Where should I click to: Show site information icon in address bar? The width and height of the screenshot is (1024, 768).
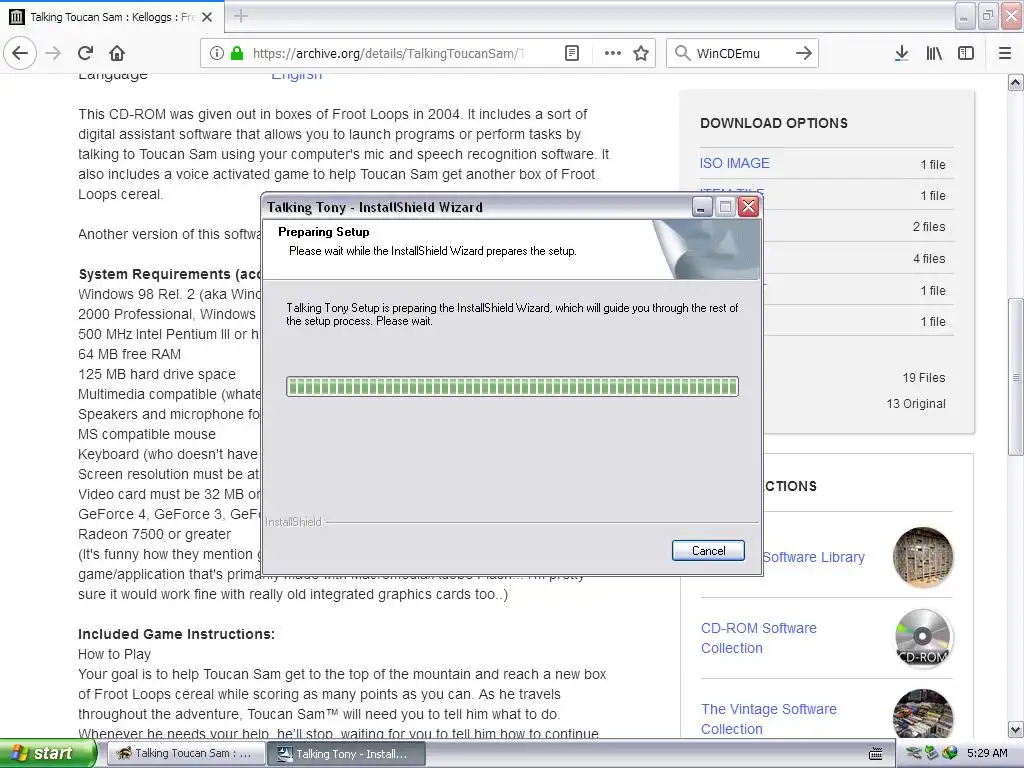217,53
